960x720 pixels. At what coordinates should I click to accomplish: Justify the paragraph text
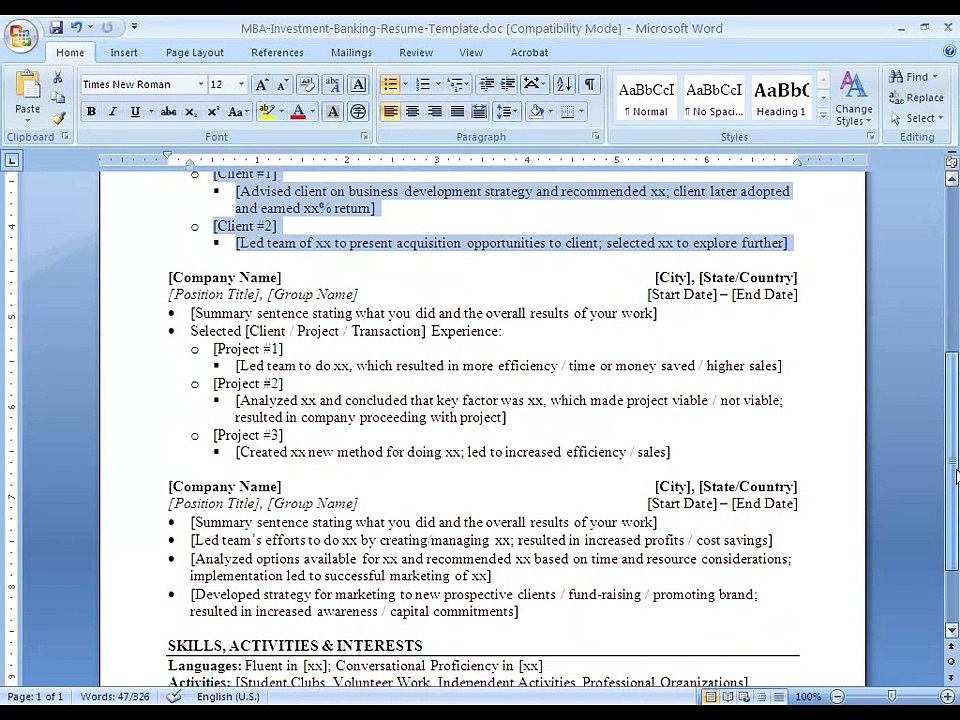(x=457, y=111)
